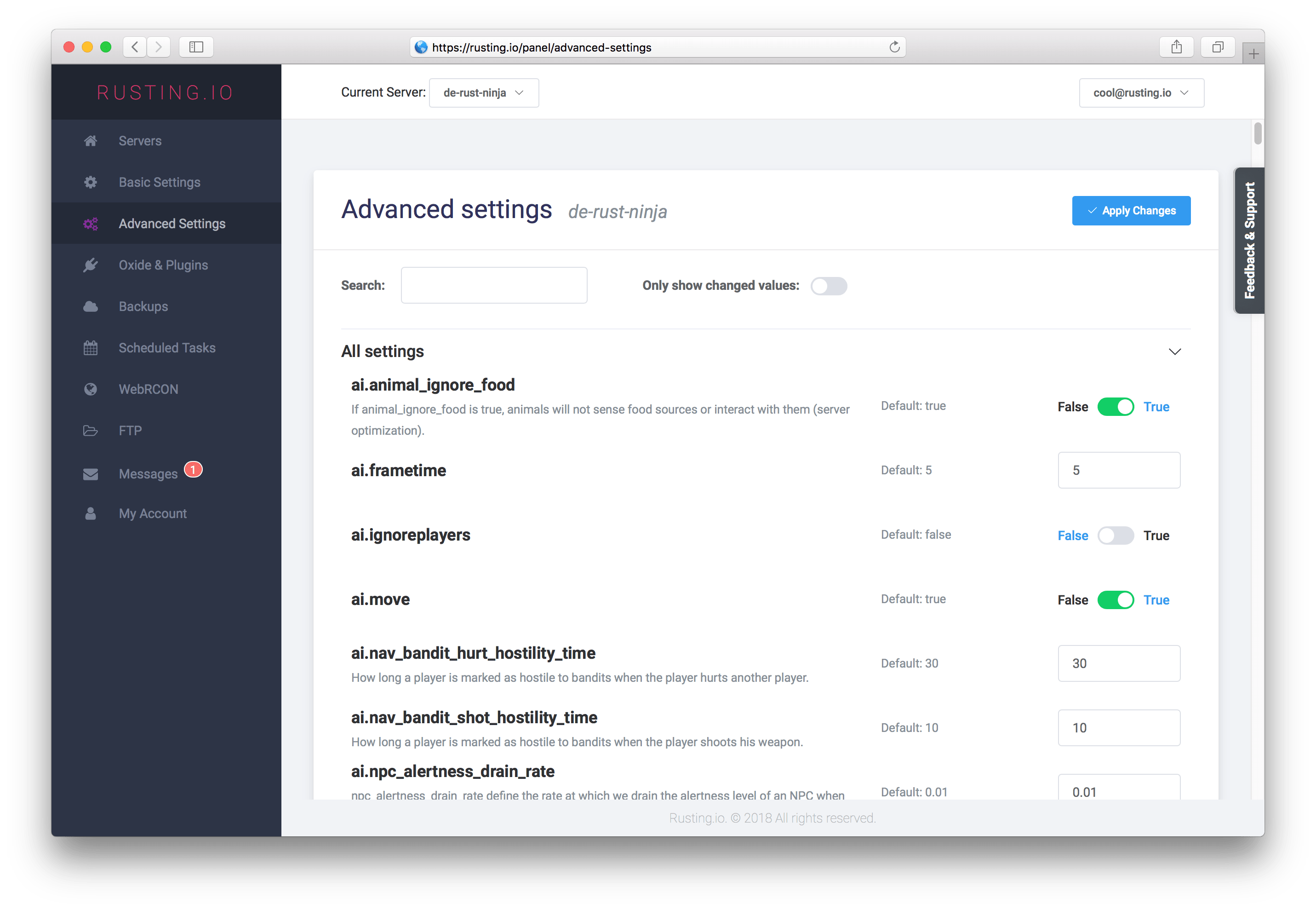
Task: Click the Advanced Settings gears icon
Action: [90, 224]
